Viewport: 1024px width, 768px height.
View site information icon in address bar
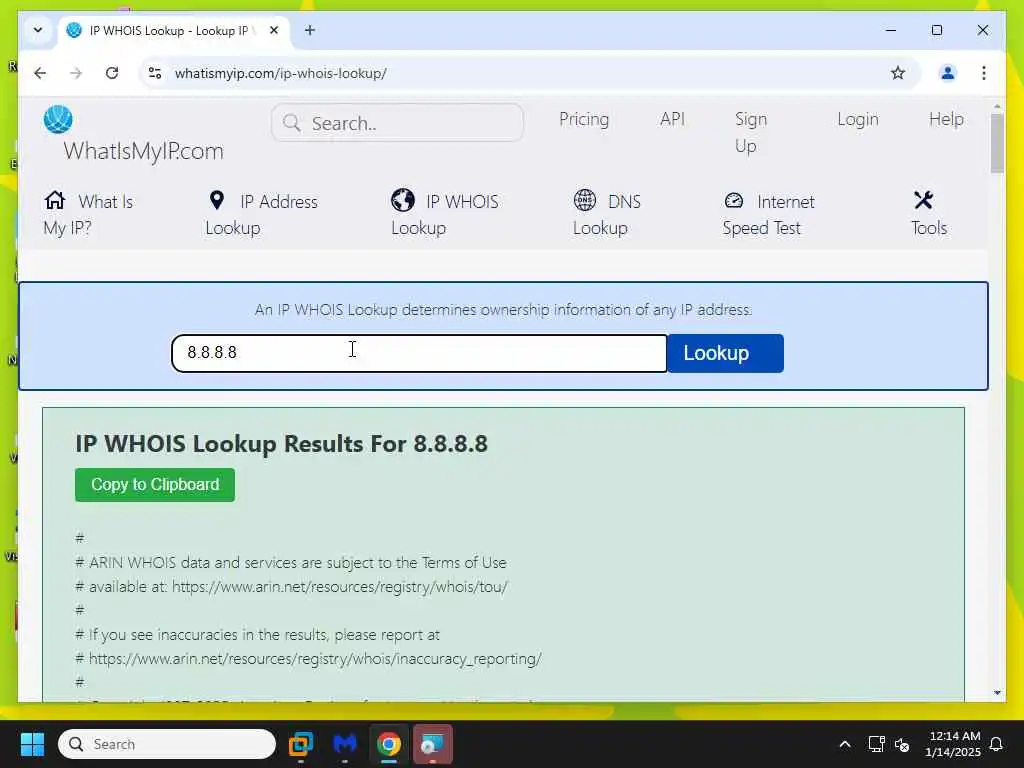(155, 73)
